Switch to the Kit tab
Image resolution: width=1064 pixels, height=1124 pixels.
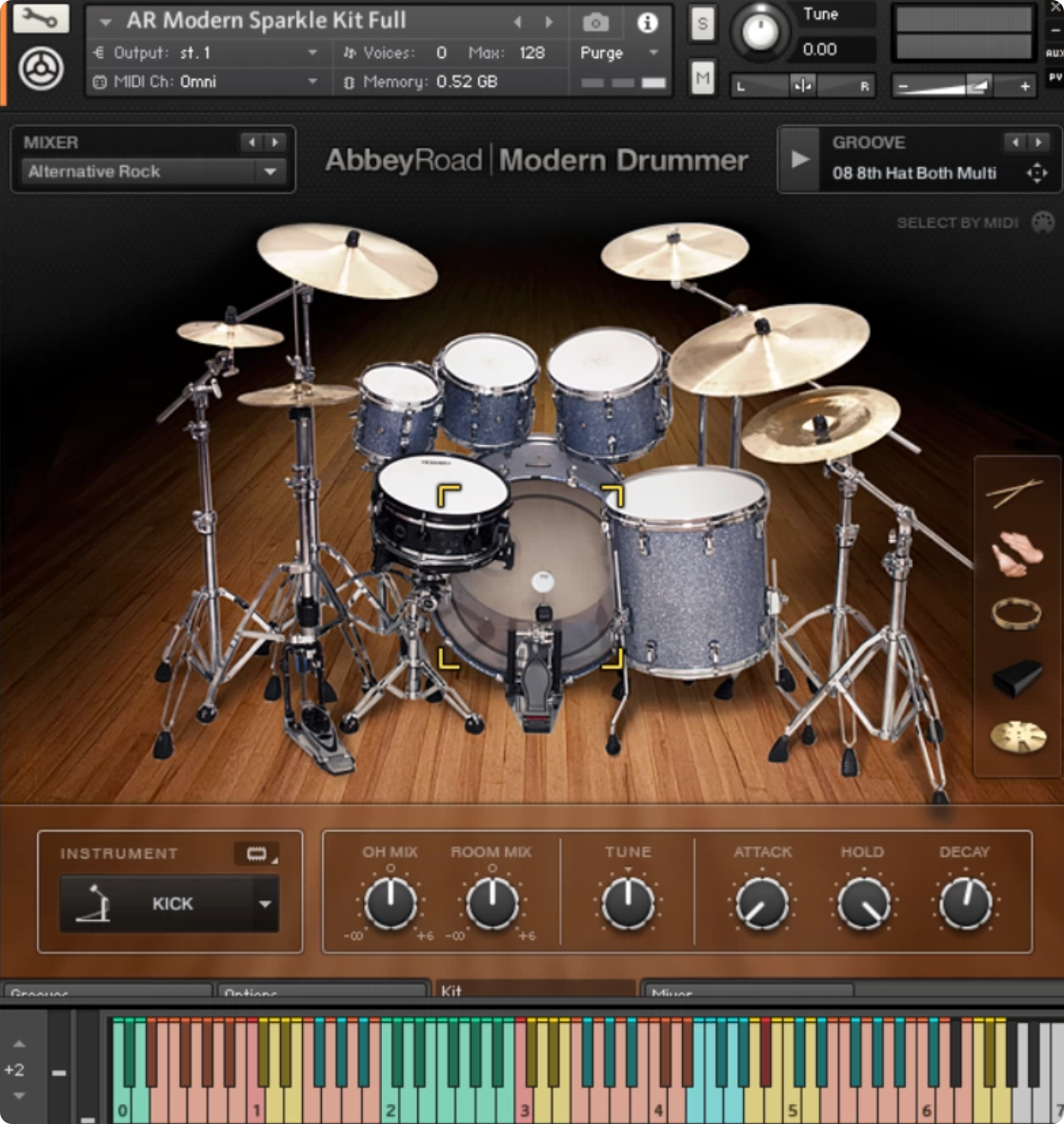[535, 990]
